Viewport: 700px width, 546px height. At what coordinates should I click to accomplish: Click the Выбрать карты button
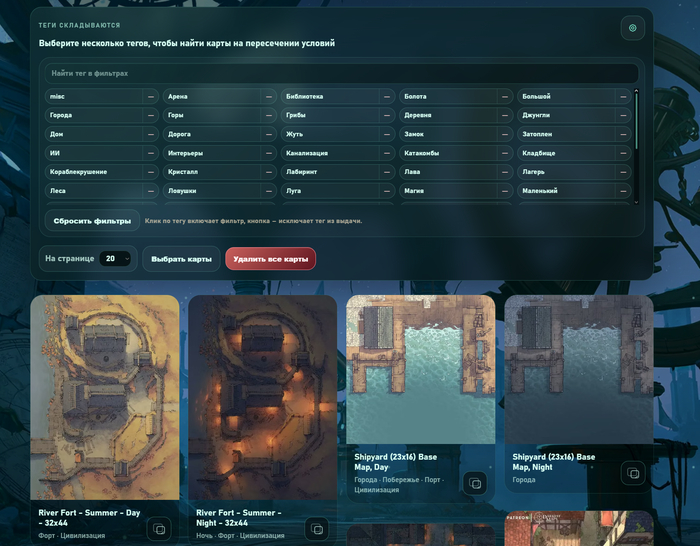tap(181, 259)
